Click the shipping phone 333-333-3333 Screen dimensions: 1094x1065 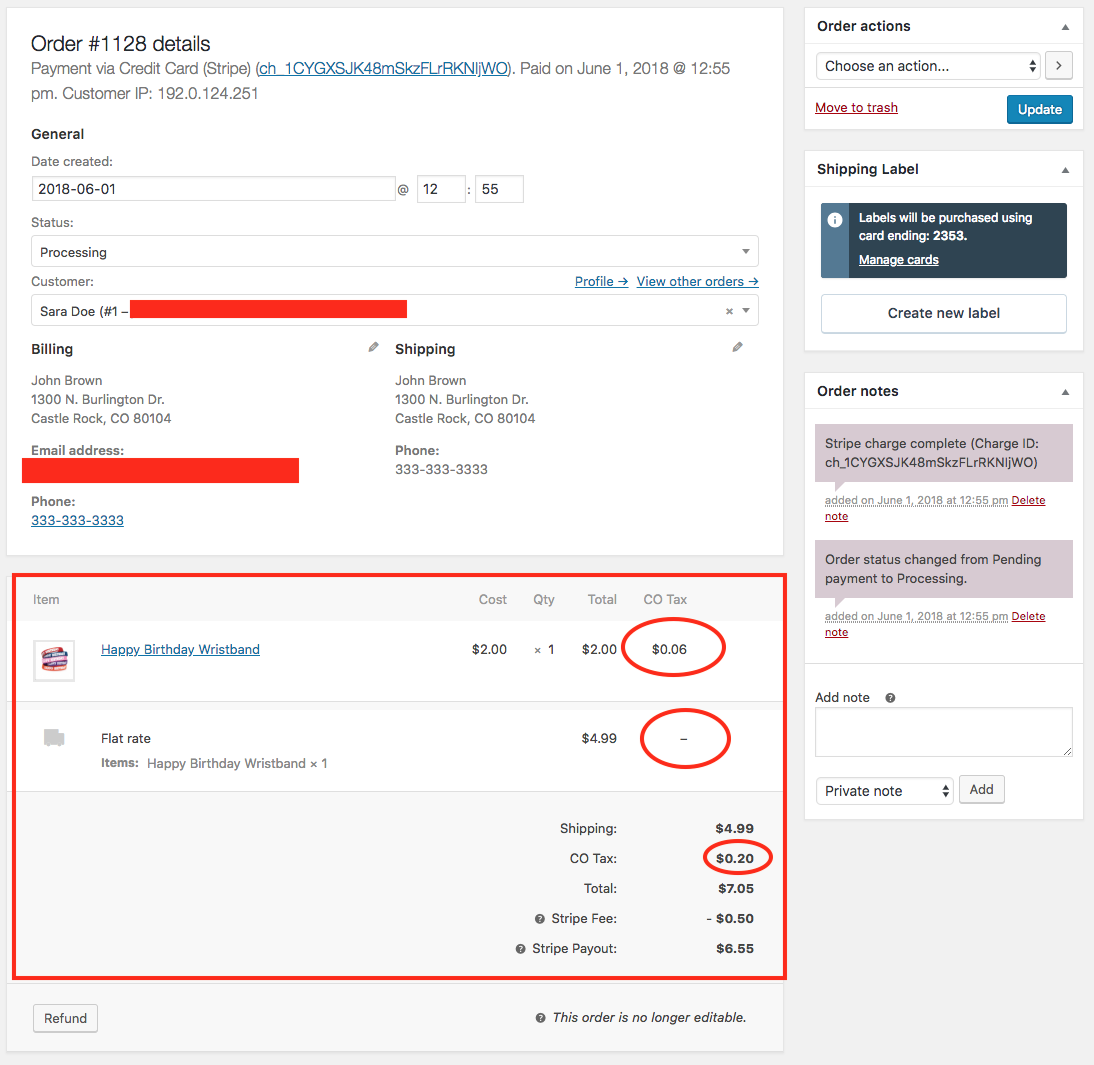click(441, 470)
